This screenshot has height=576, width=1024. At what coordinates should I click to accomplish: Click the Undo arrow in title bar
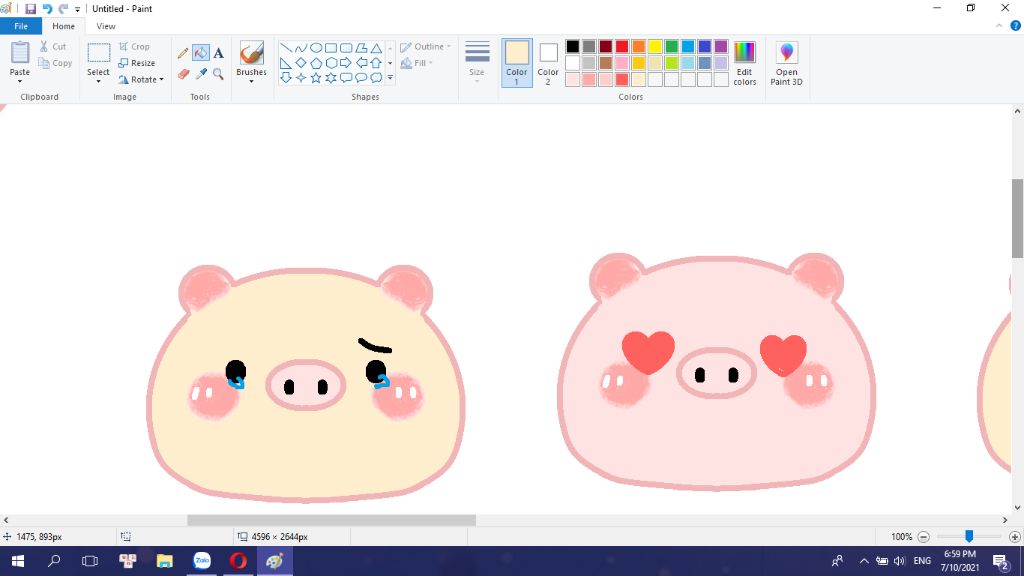coord(47,8)
